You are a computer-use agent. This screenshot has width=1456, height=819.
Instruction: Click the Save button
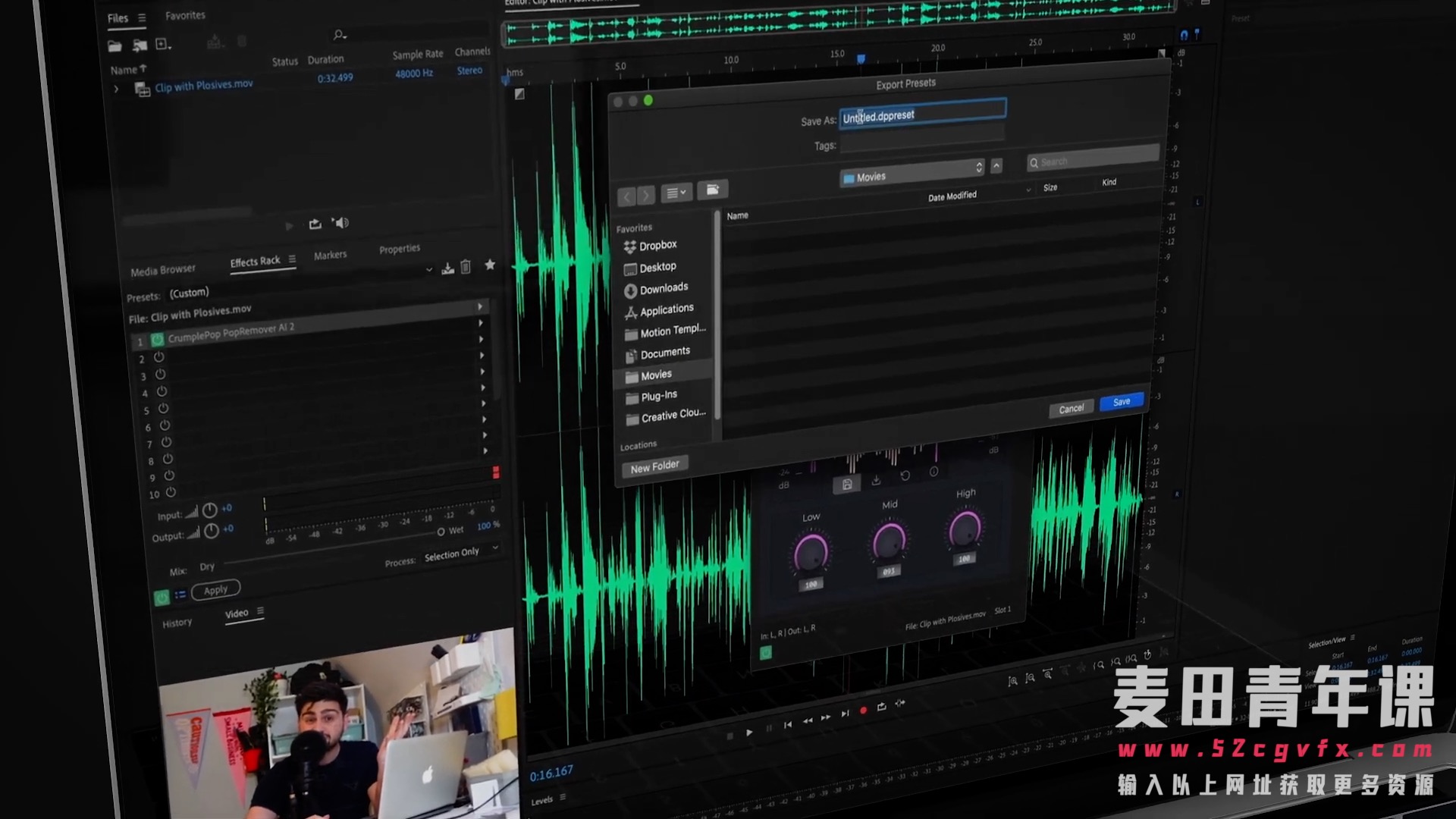pos(1122,402)
